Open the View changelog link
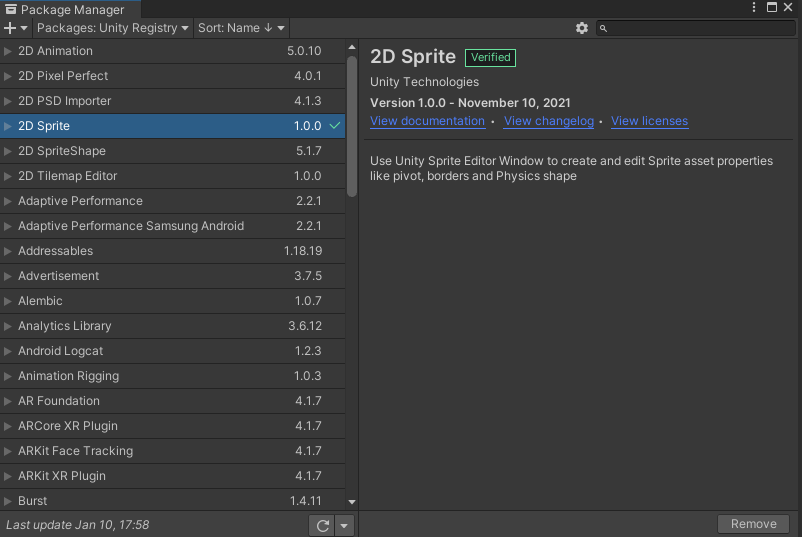The image size is (802, 537). 548,121
